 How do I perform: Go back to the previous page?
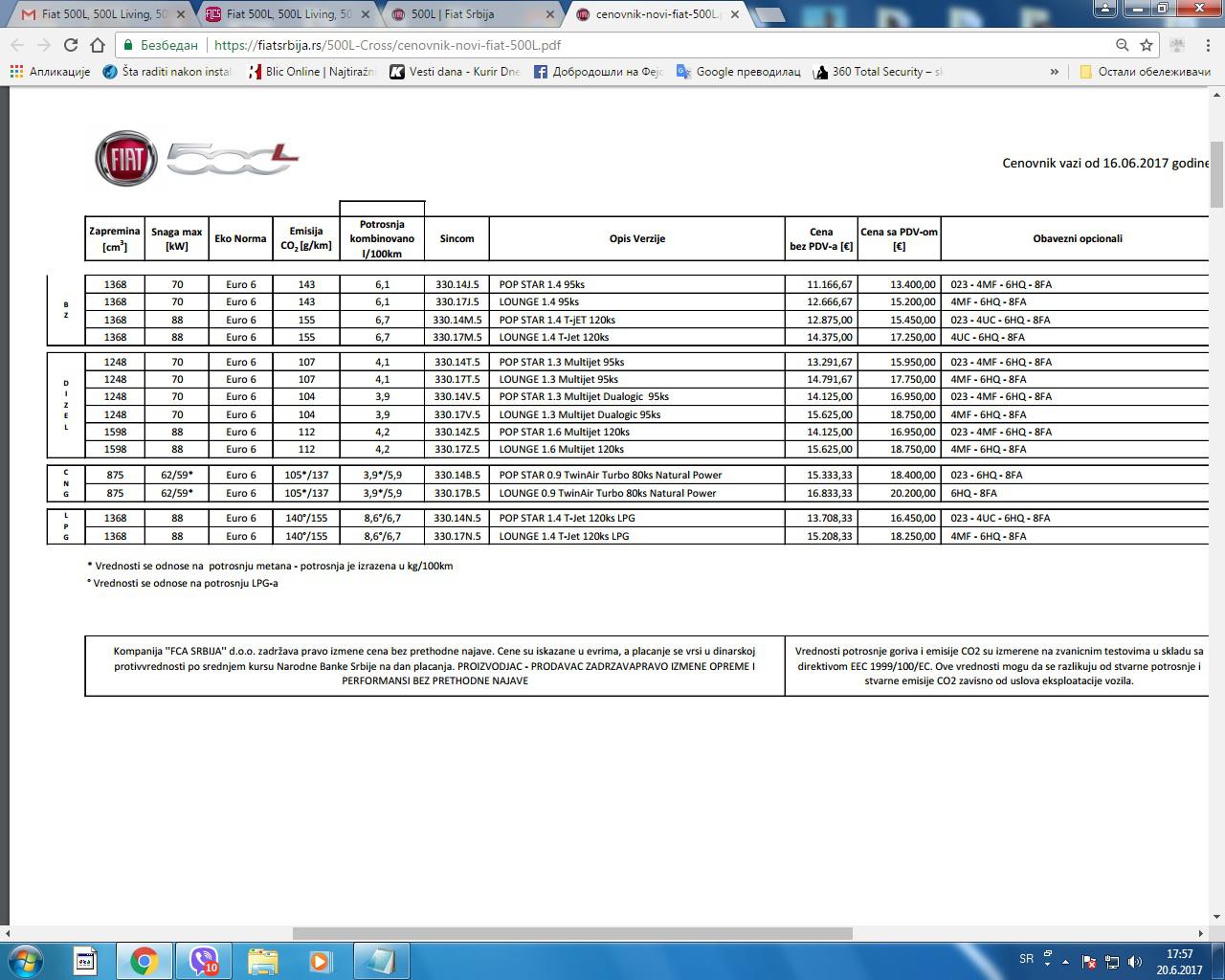tap(18, 45)
